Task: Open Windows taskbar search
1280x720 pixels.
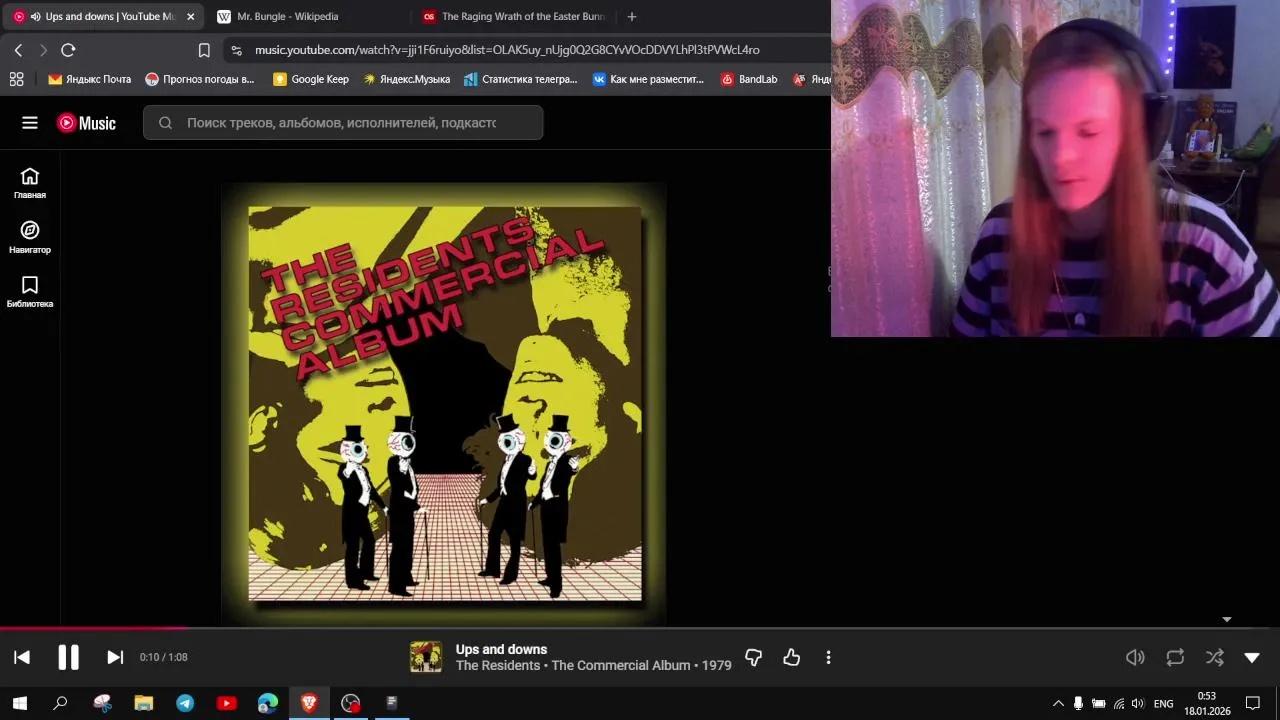Action: (x=60, y=703)
